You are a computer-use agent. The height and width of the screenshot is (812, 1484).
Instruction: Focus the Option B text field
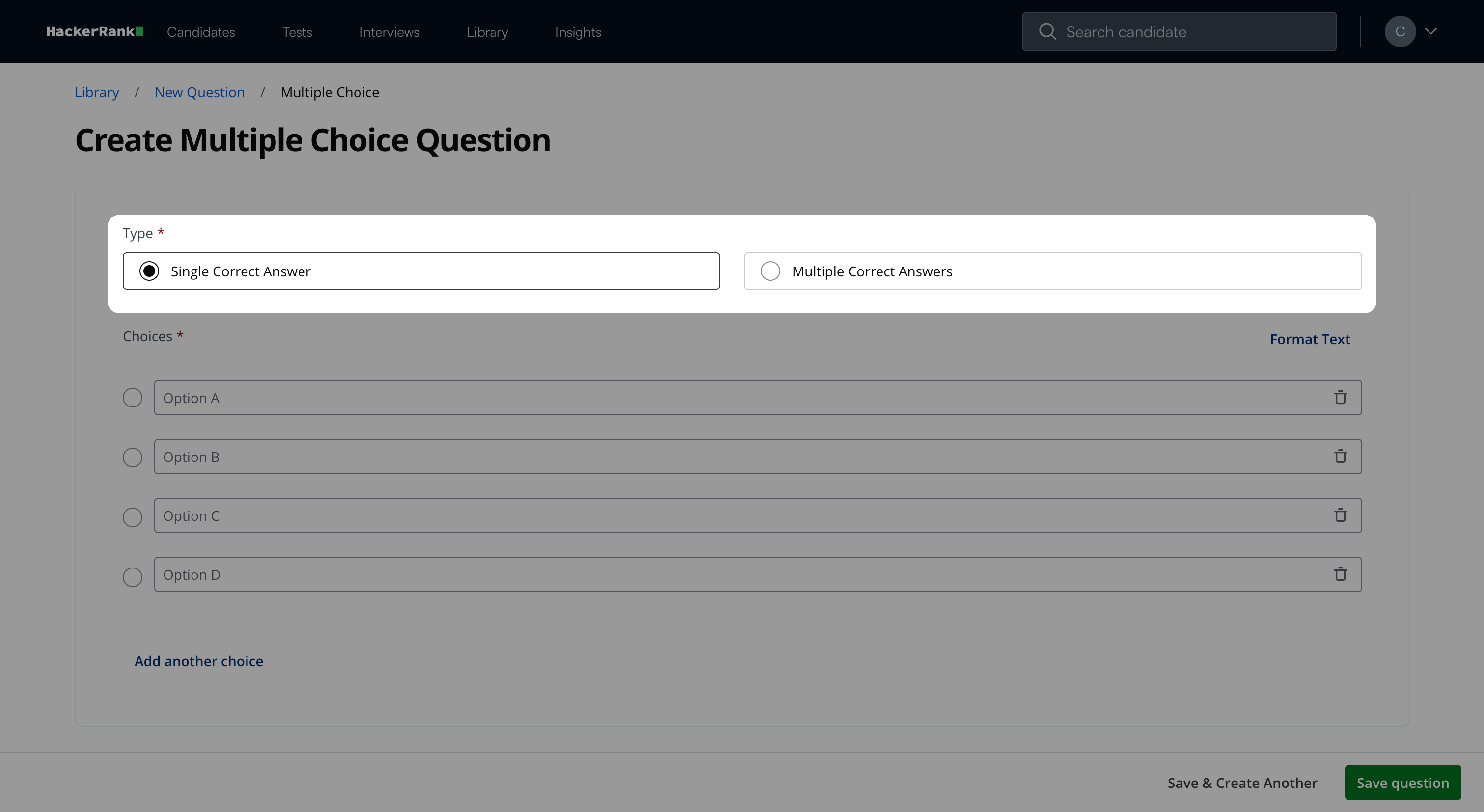[738, 457]
